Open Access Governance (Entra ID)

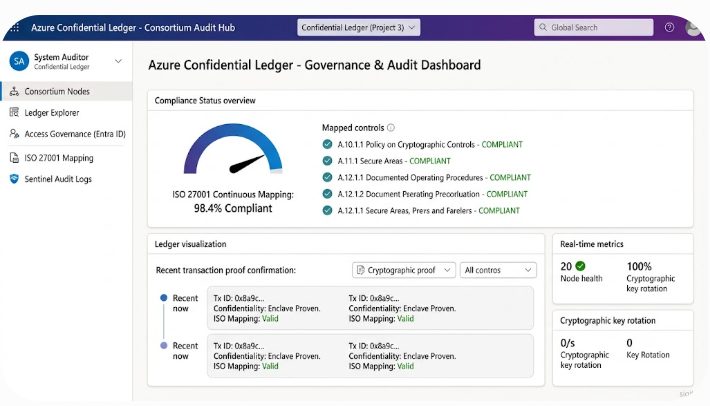click(67, 134)
